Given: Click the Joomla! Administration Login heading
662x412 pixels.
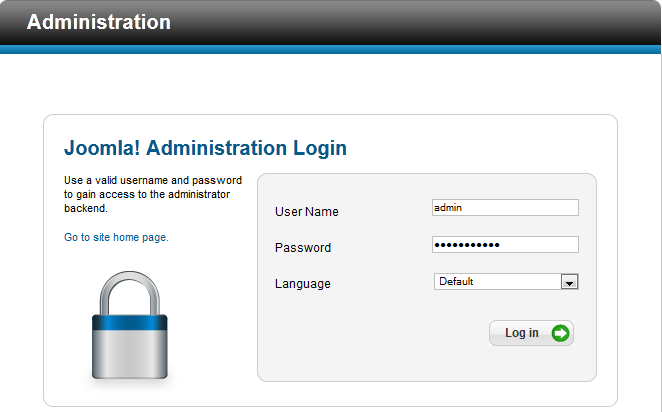Looking at the screenshot, I should click(205, 149).
